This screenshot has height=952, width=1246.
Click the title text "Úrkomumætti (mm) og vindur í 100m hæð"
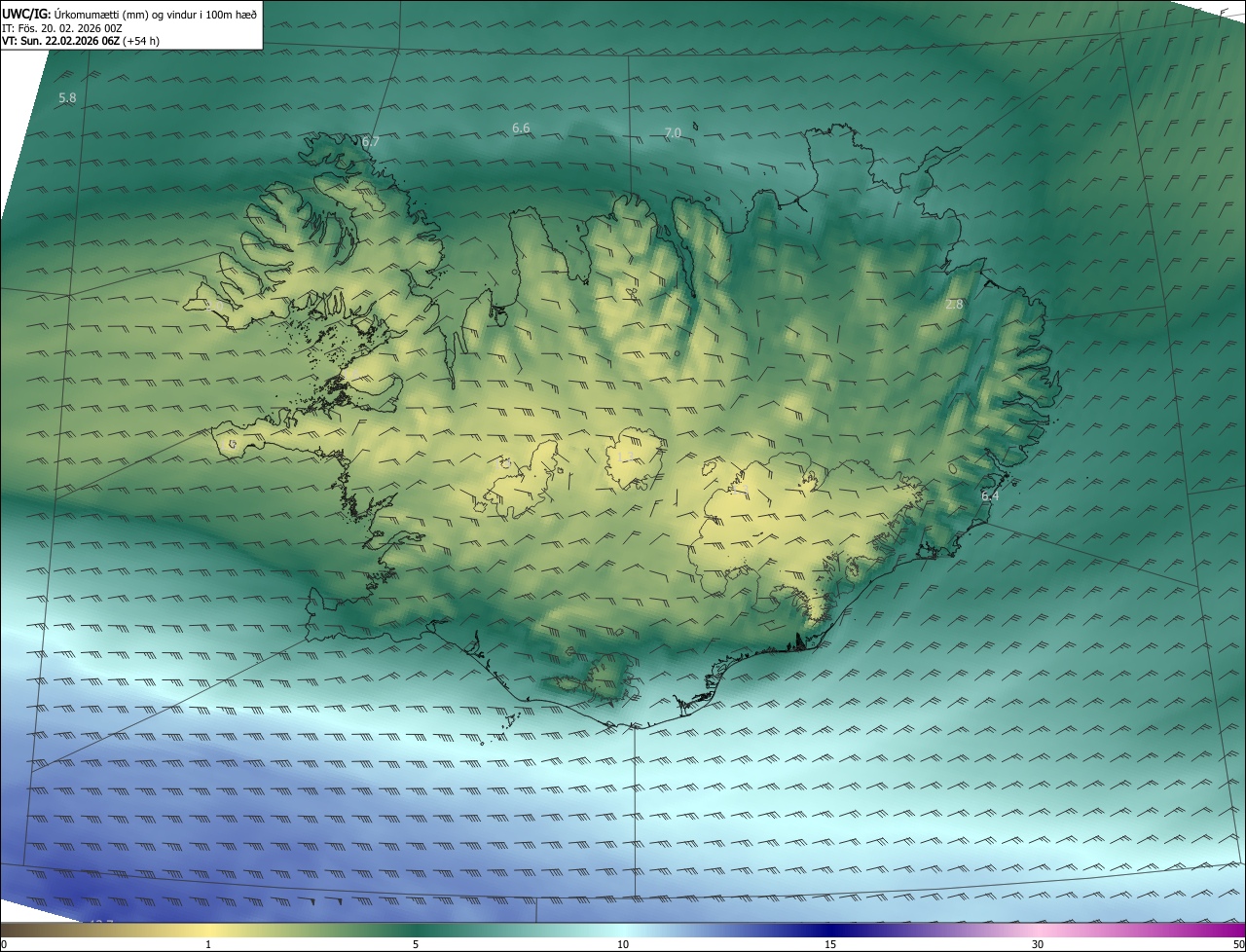[x=156, y=14]
